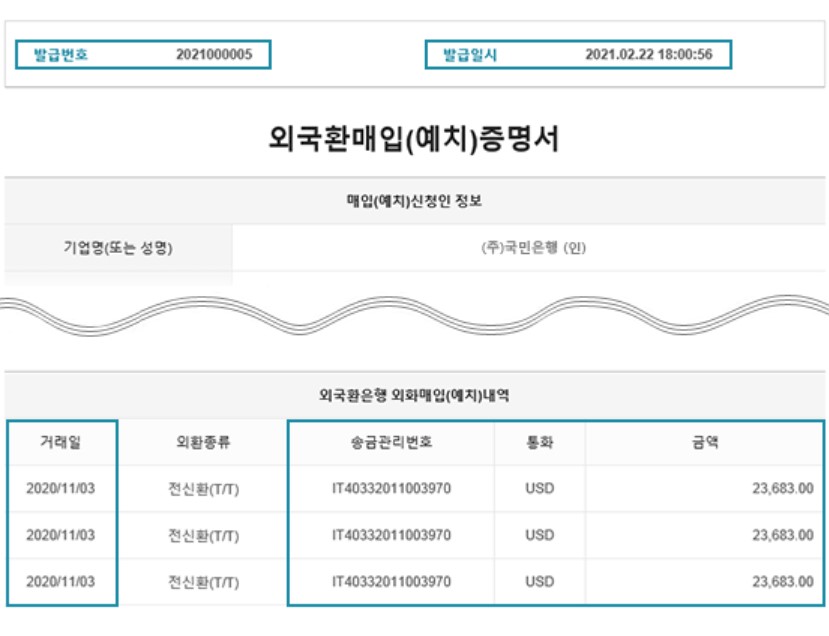Viewport: 829px width, 636px height.
Task: Select the first row USD currency cell
Action: click(540, 488)
